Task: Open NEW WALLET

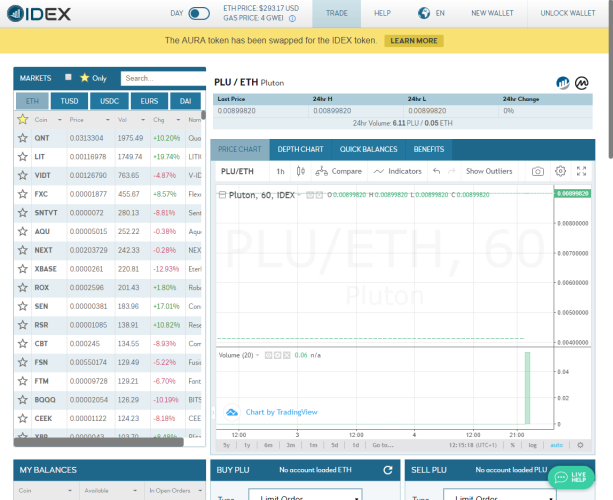Action: 492,13
